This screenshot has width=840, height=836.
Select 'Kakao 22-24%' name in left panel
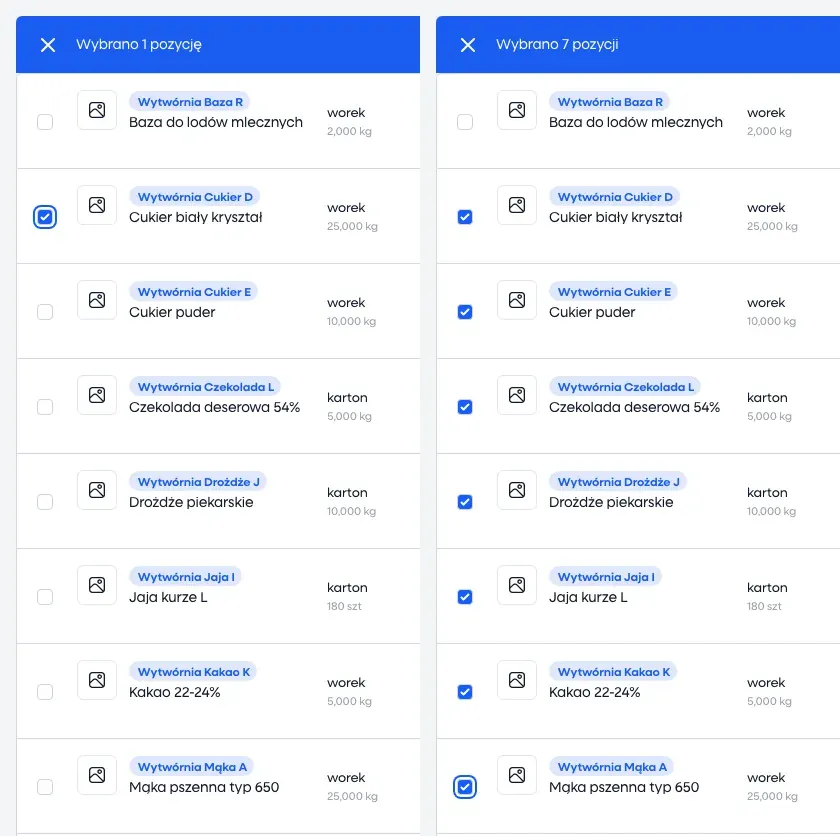[x=175, y=692]
